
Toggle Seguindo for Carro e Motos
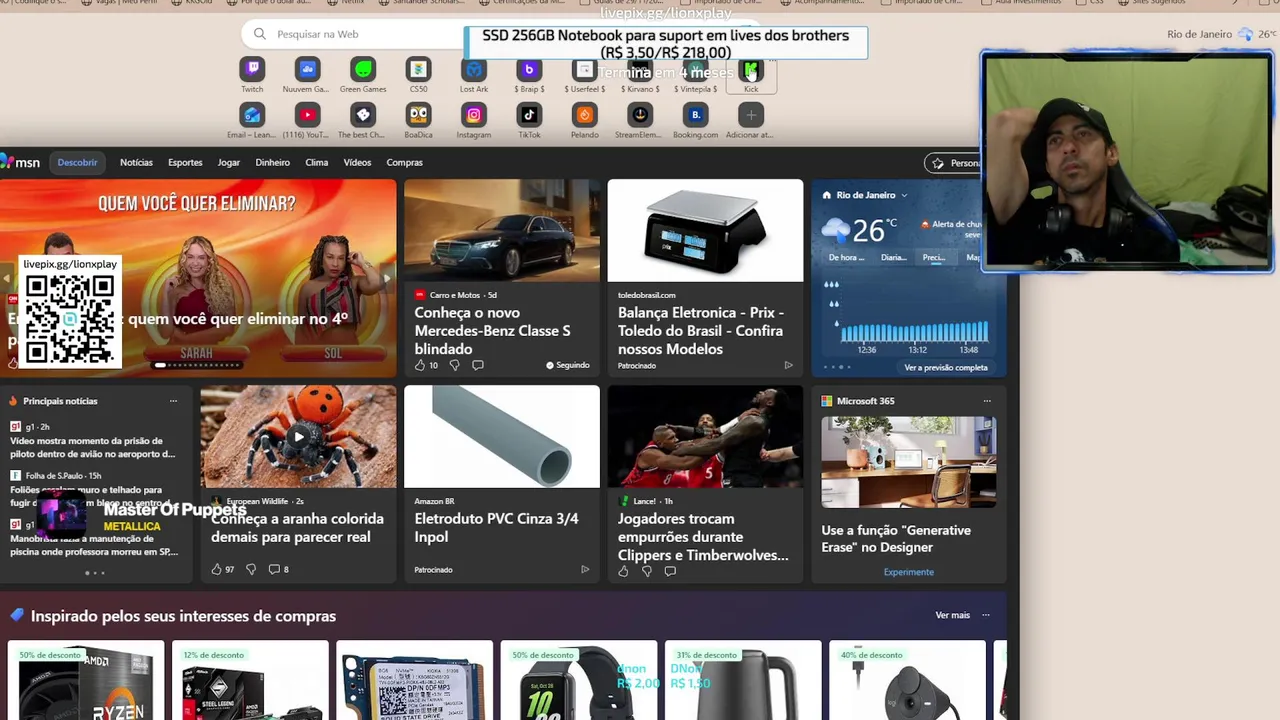(568, 365)
